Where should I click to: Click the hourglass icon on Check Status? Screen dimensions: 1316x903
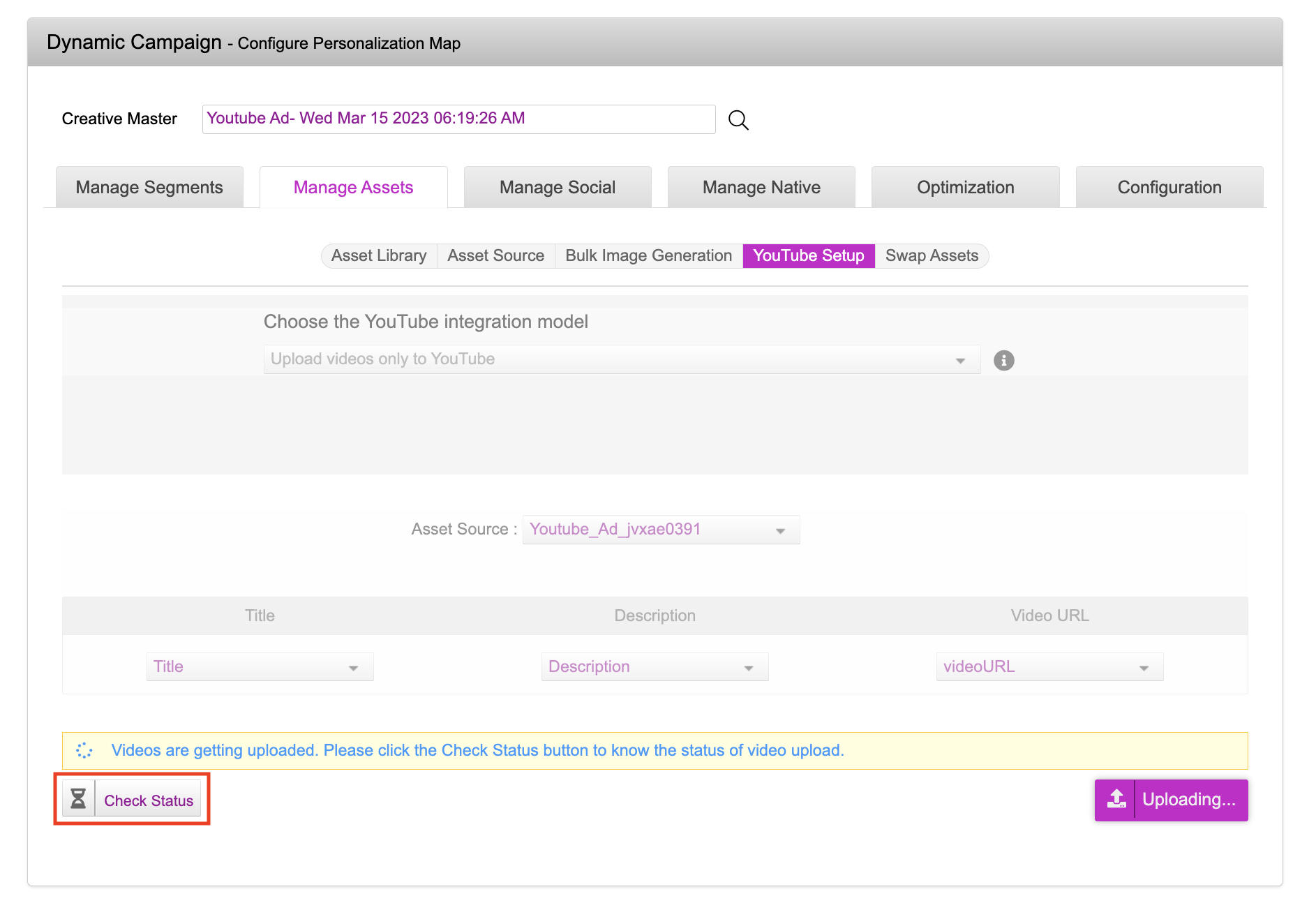point(79,799)
